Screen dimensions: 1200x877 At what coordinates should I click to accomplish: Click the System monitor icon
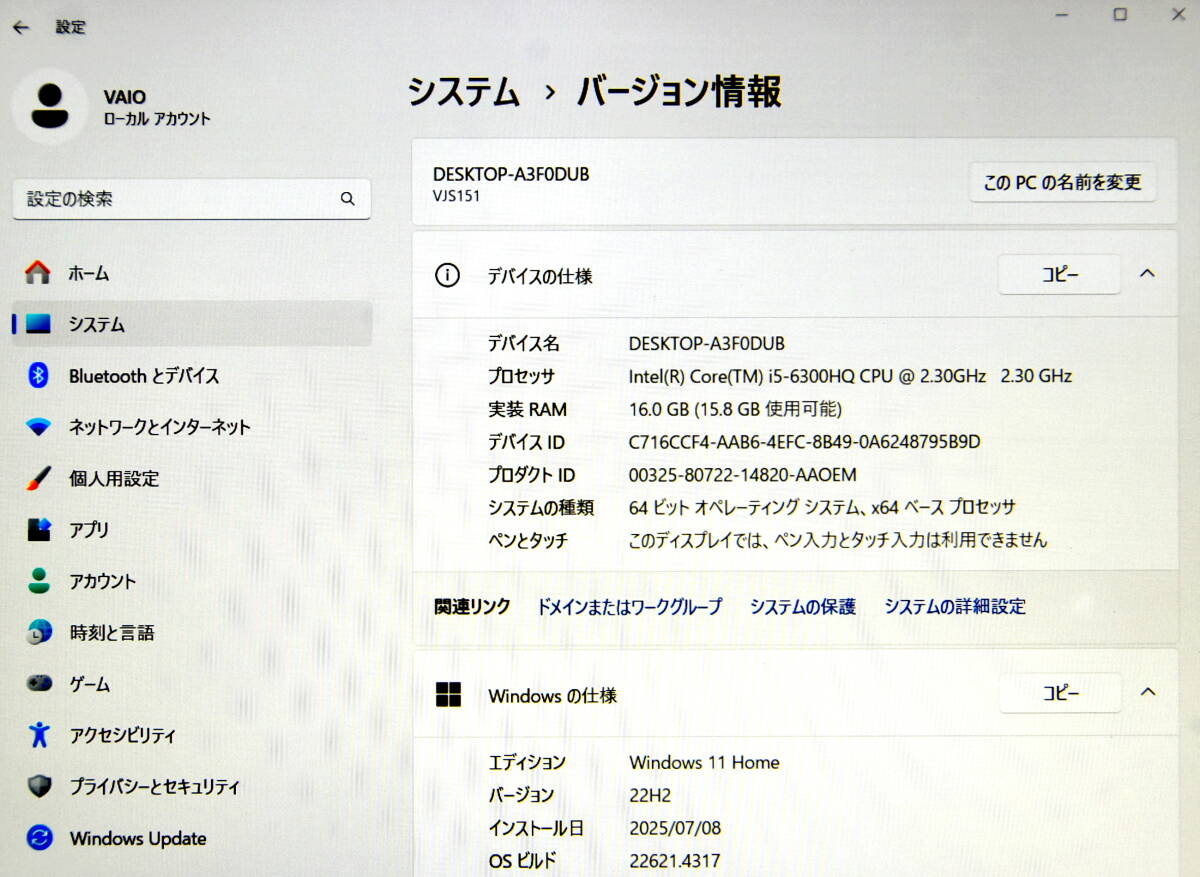tap(38, 325)
